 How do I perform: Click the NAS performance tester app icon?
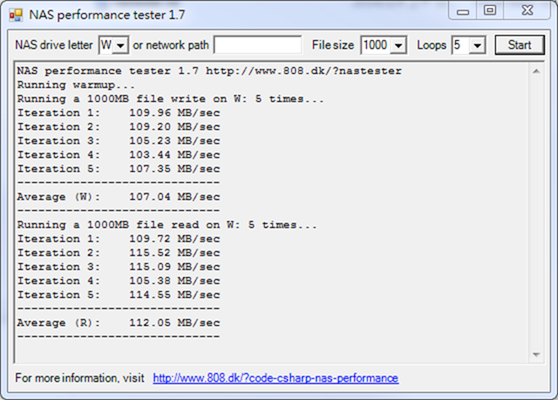coord(16,15)
